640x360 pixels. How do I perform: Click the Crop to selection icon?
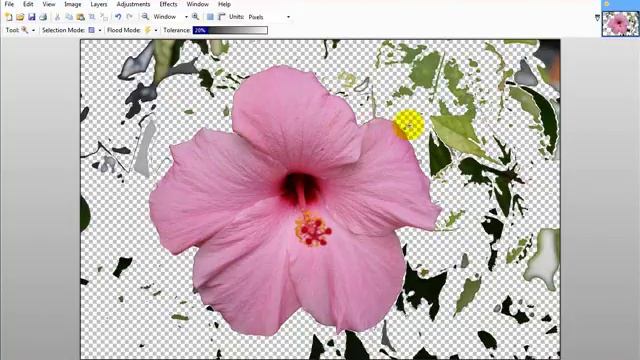click(x=92, y=17)
